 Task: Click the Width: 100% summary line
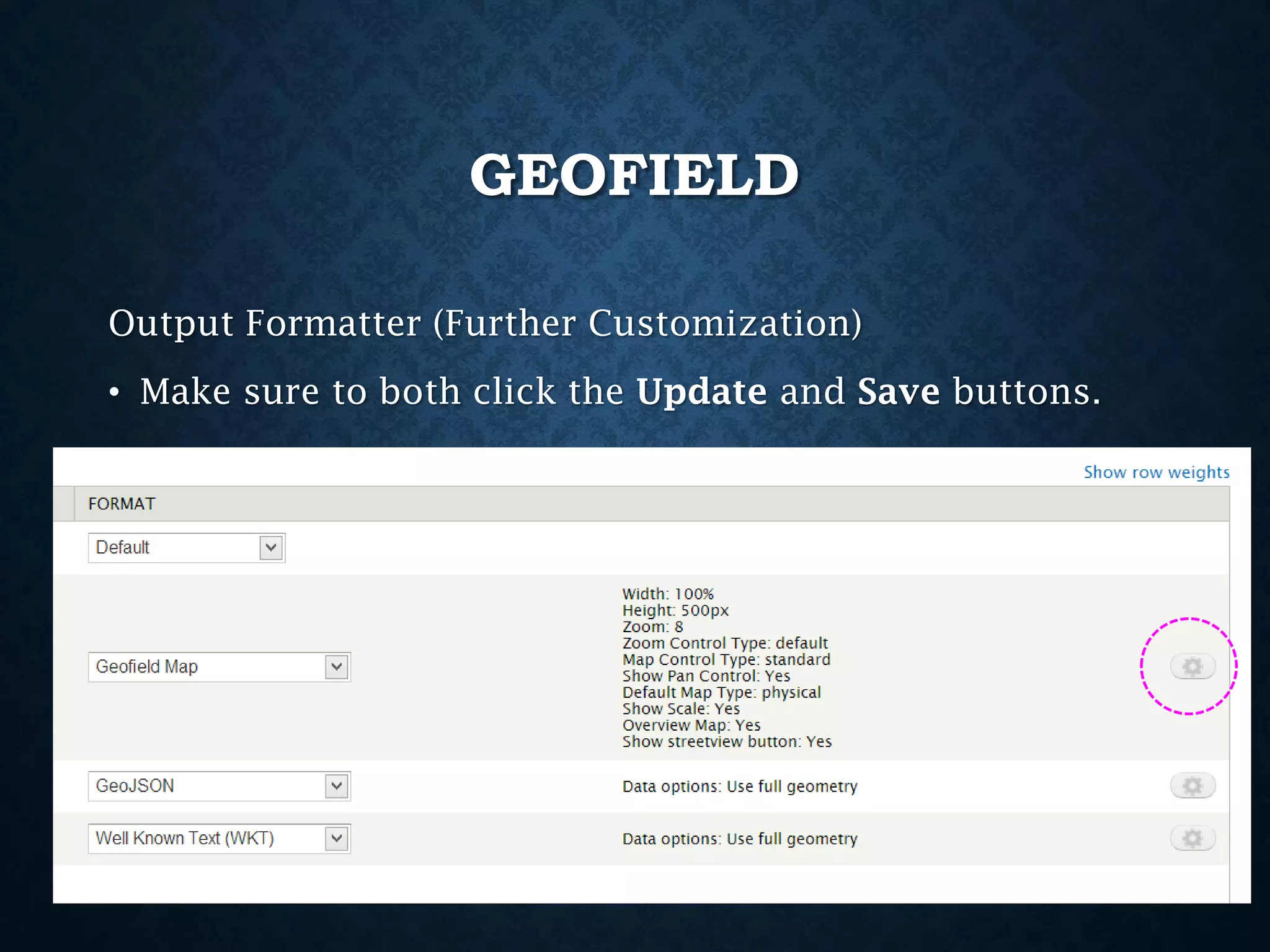[668, 594]
